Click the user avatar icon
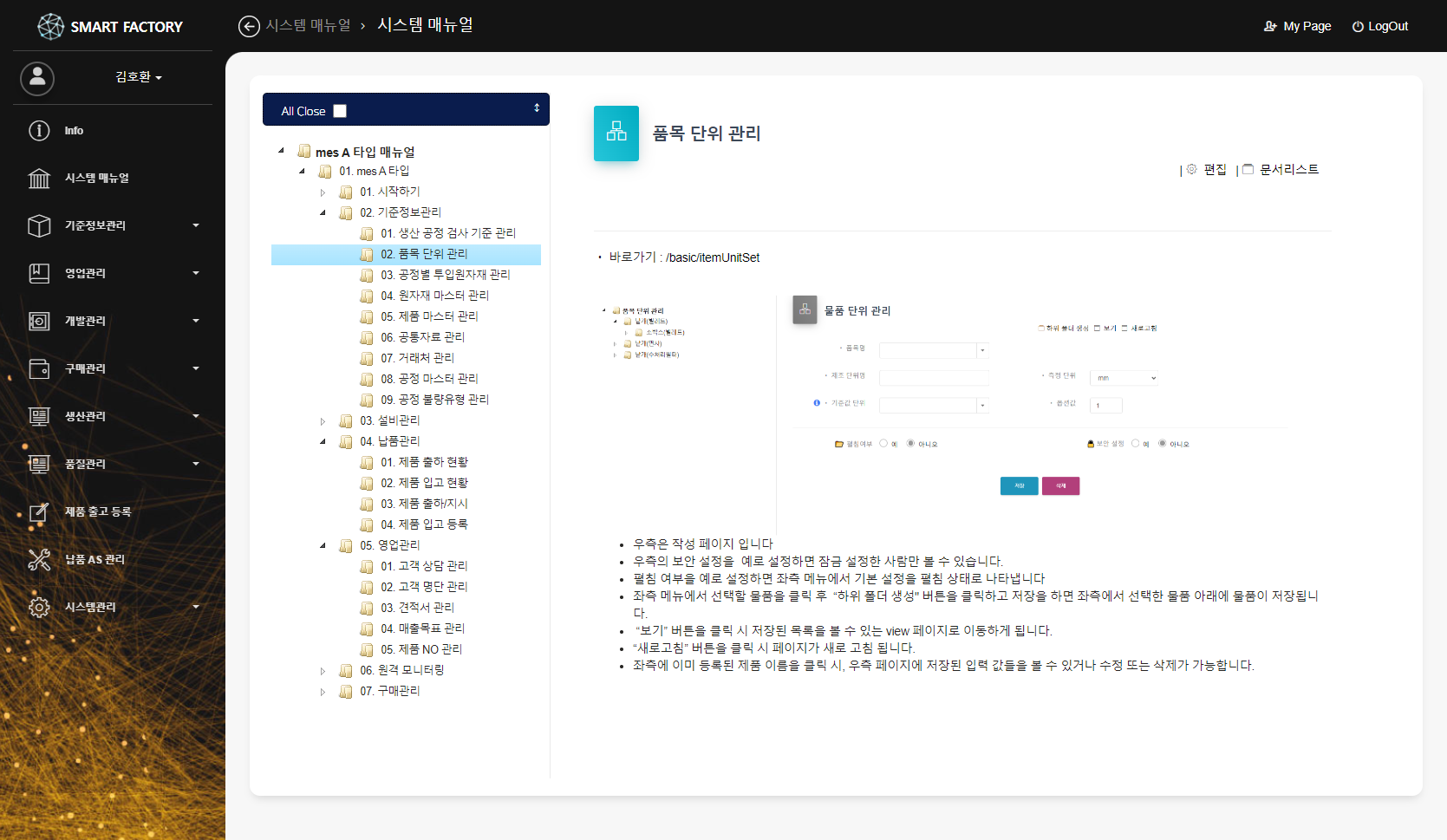The height and width of the screenshot is (840, 1447). point(37,78)
